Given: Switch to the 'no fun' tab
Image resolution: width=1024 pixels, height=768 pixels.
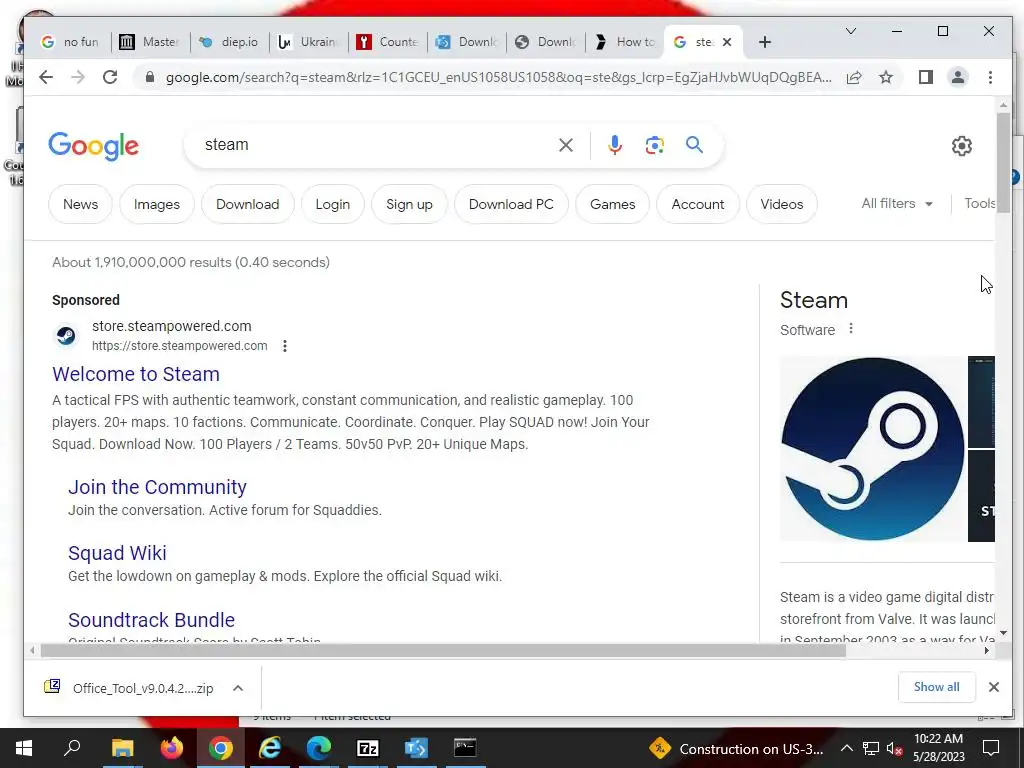Looking at the screenshot, I should pyautogui.click(x=70, y=42).
